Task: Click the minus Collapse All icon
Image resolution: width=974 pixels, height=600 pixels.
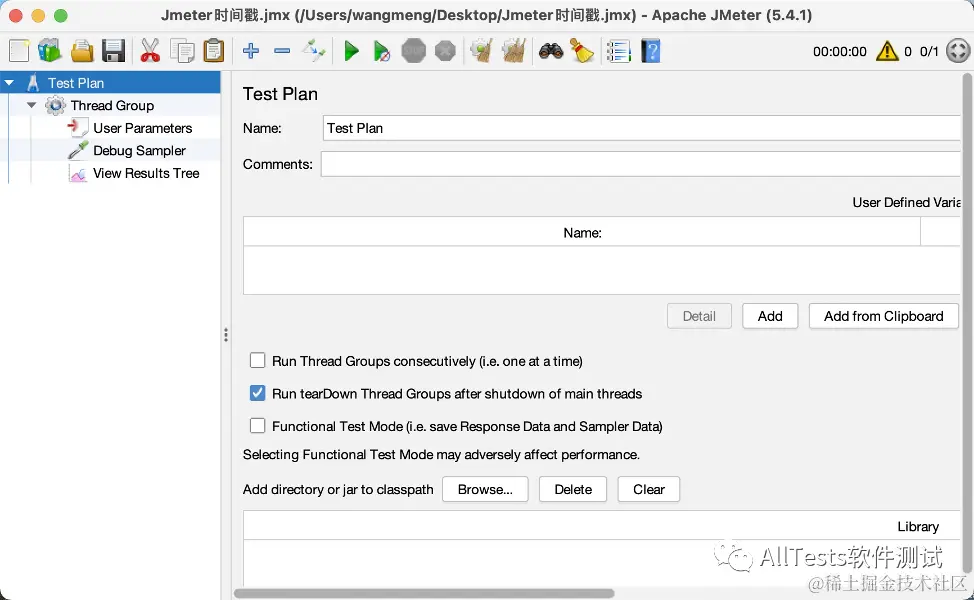Action: click(x=282, y=51)
